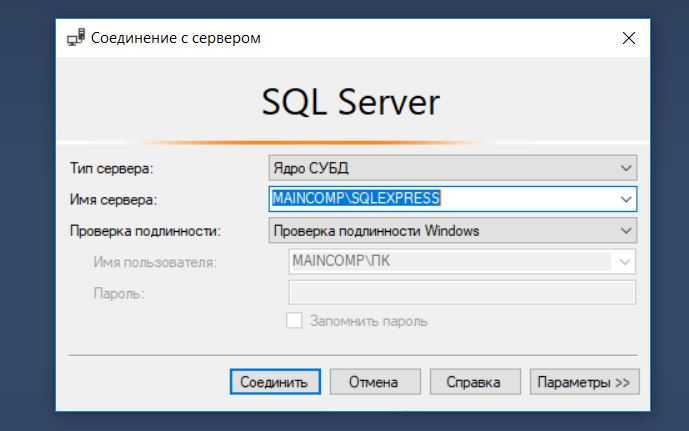This screenshot has height=431, width=689.
Task: Click the Пароль input field
Action: point(461,292)
